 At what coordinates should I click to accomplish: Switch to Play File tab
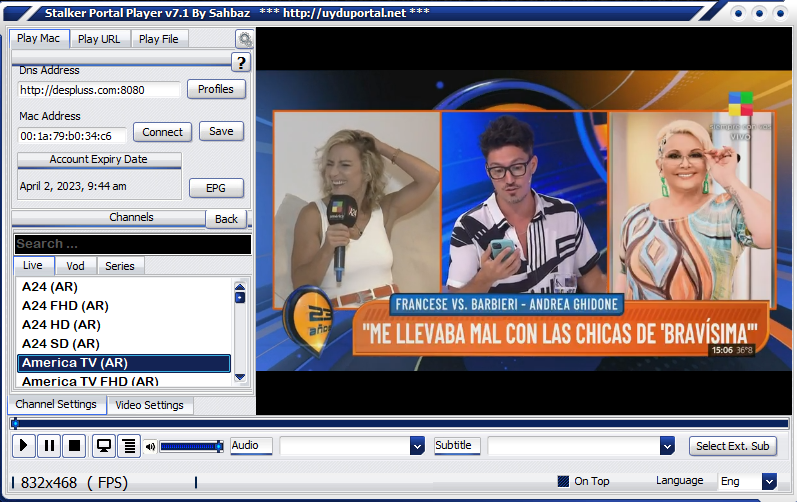click(159, 39)
